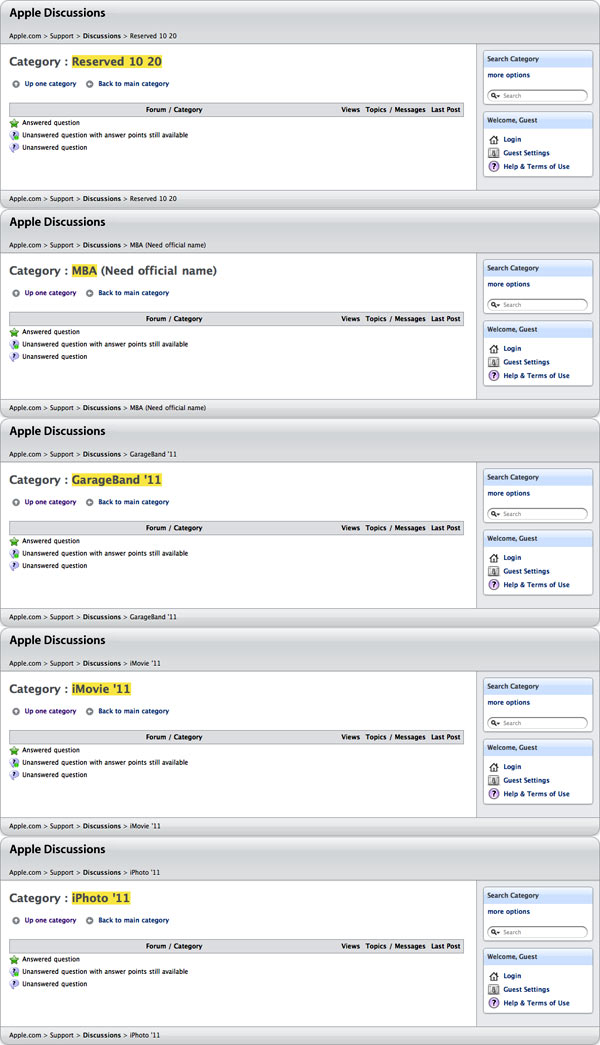Viewport: 600px width, 1045px height.
Task: Open Help & Terms of Use link in MBA section
Action: (536, 376)
